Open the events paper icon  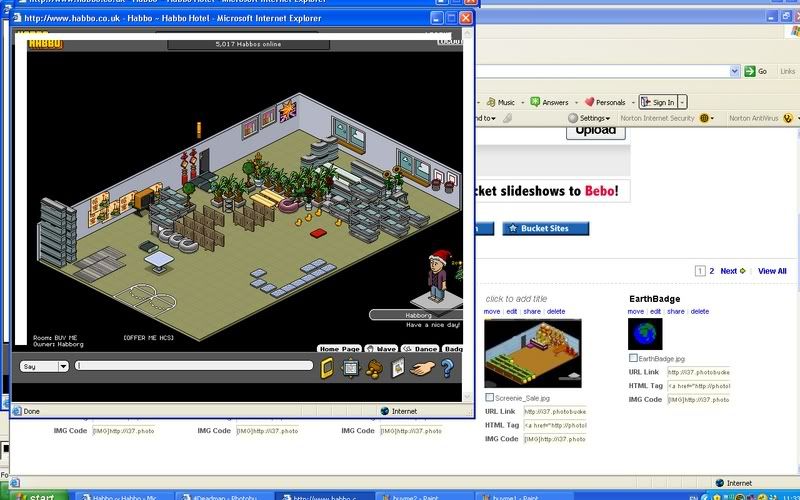pos(398,368)
